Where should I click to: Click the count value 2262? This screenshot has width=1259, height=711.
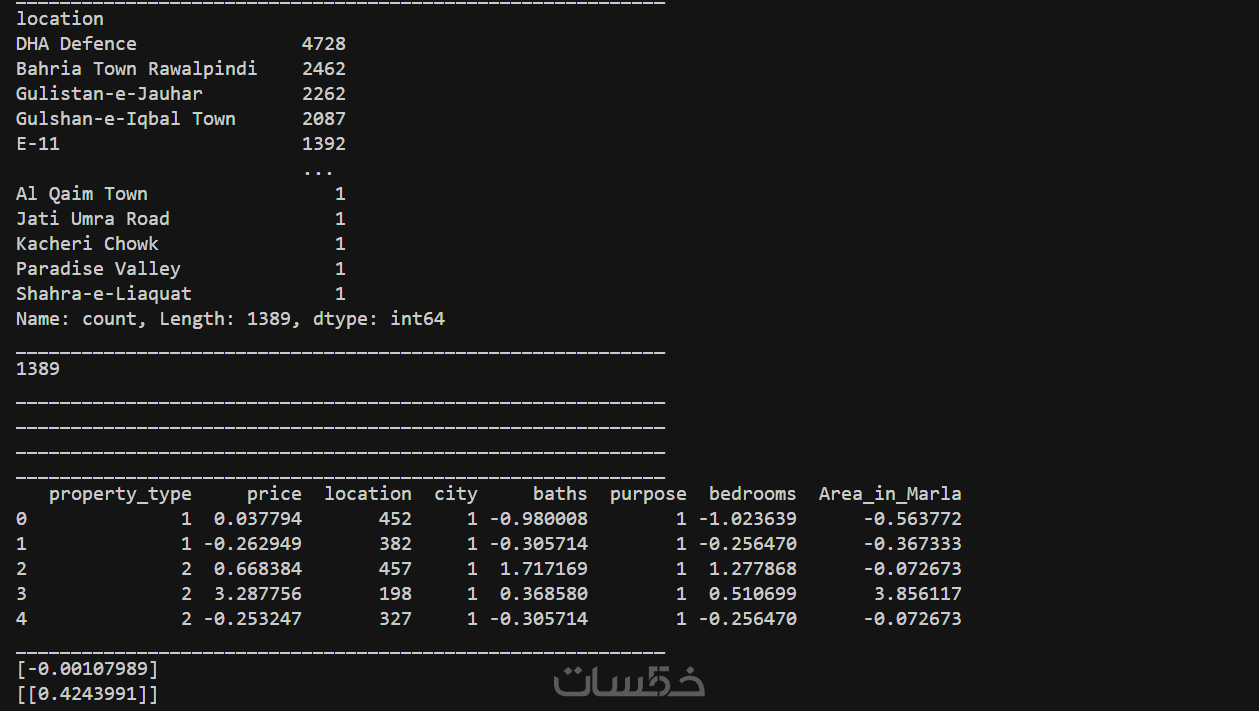click(x=324, y=94)
